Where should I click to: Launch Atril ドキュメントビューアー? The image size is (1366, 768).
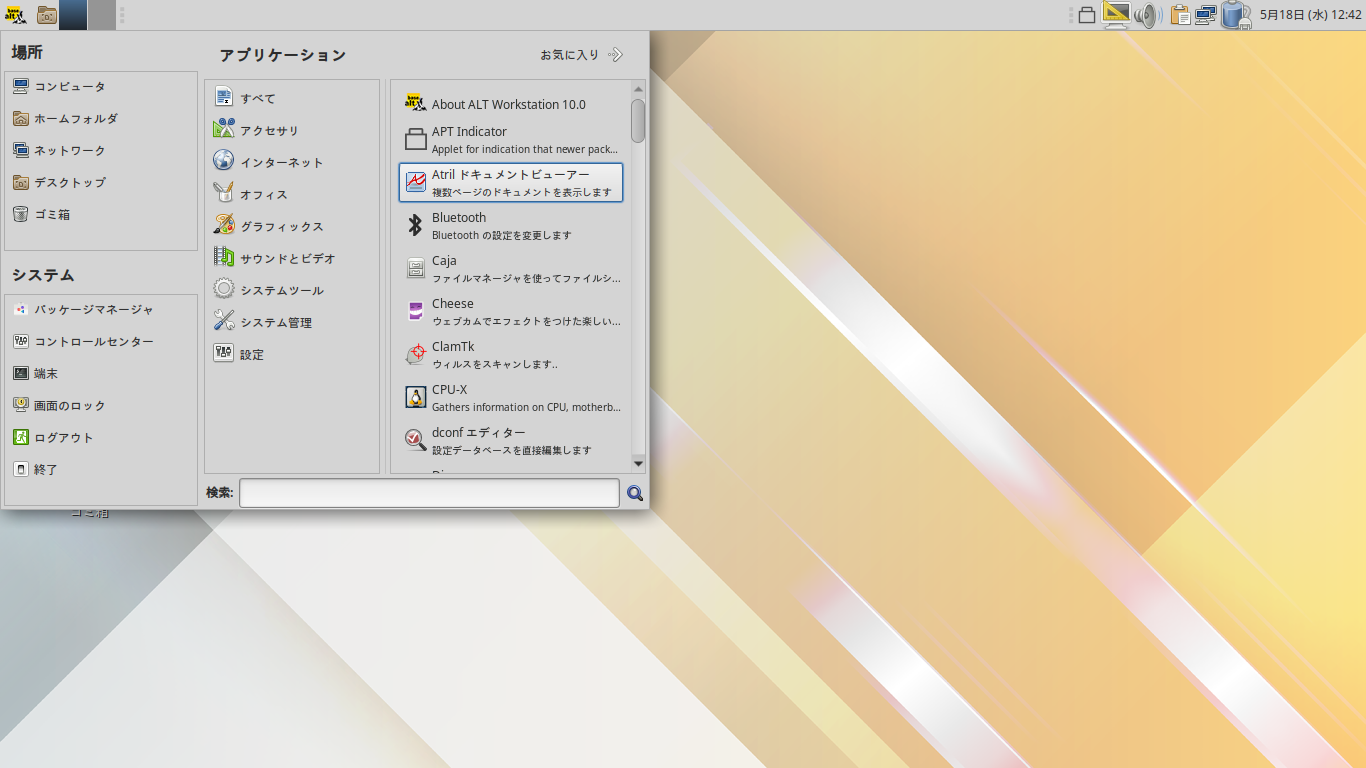[x=511, y=183]
